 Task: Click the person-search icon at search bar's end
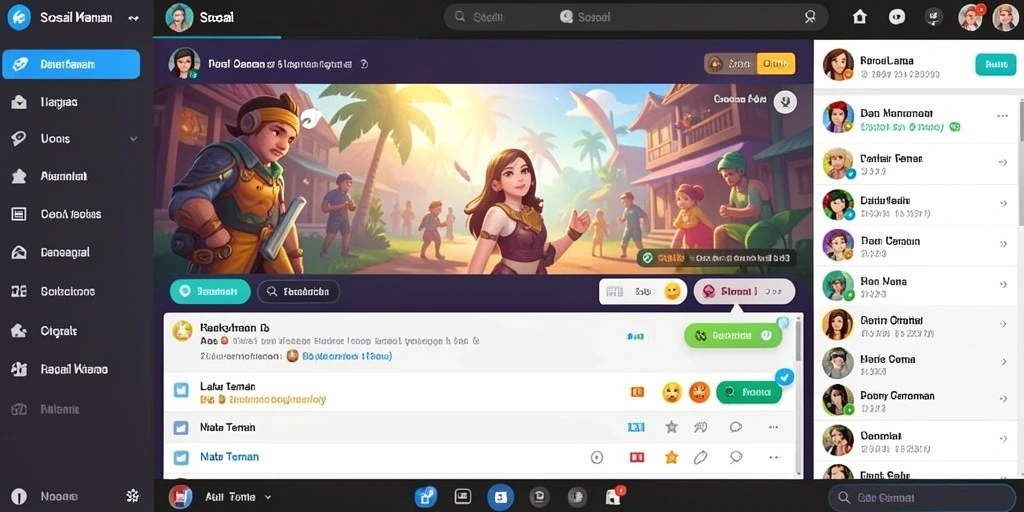tap(810, 18)
